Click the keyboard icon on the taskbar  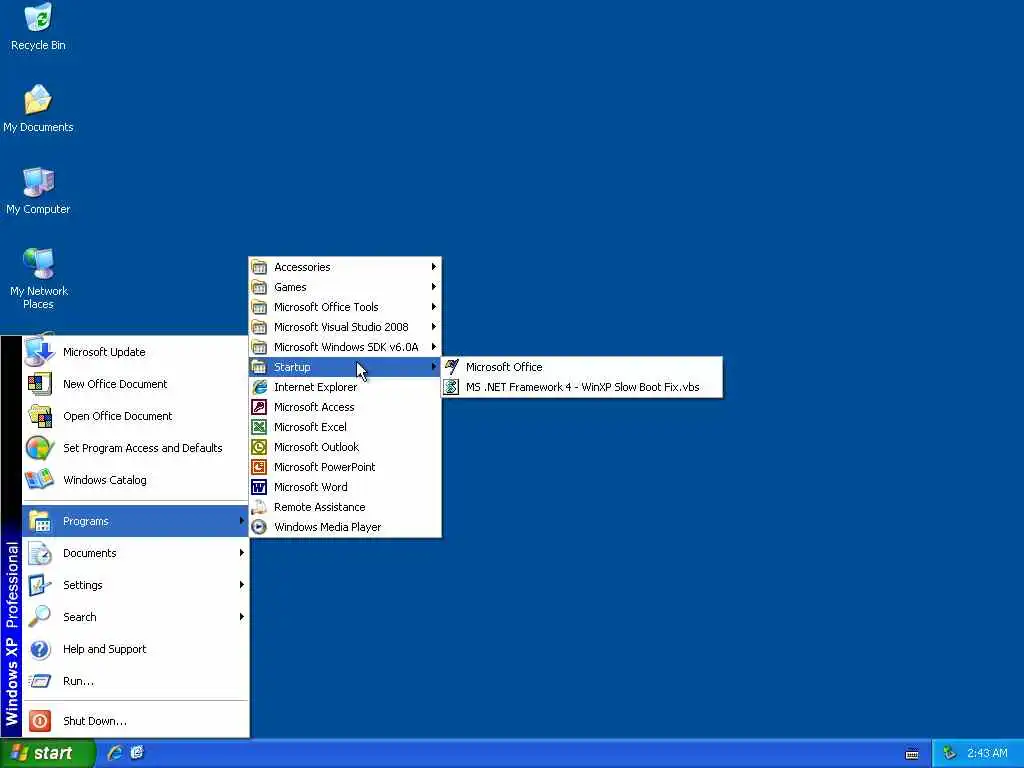[x=912, y=754]
